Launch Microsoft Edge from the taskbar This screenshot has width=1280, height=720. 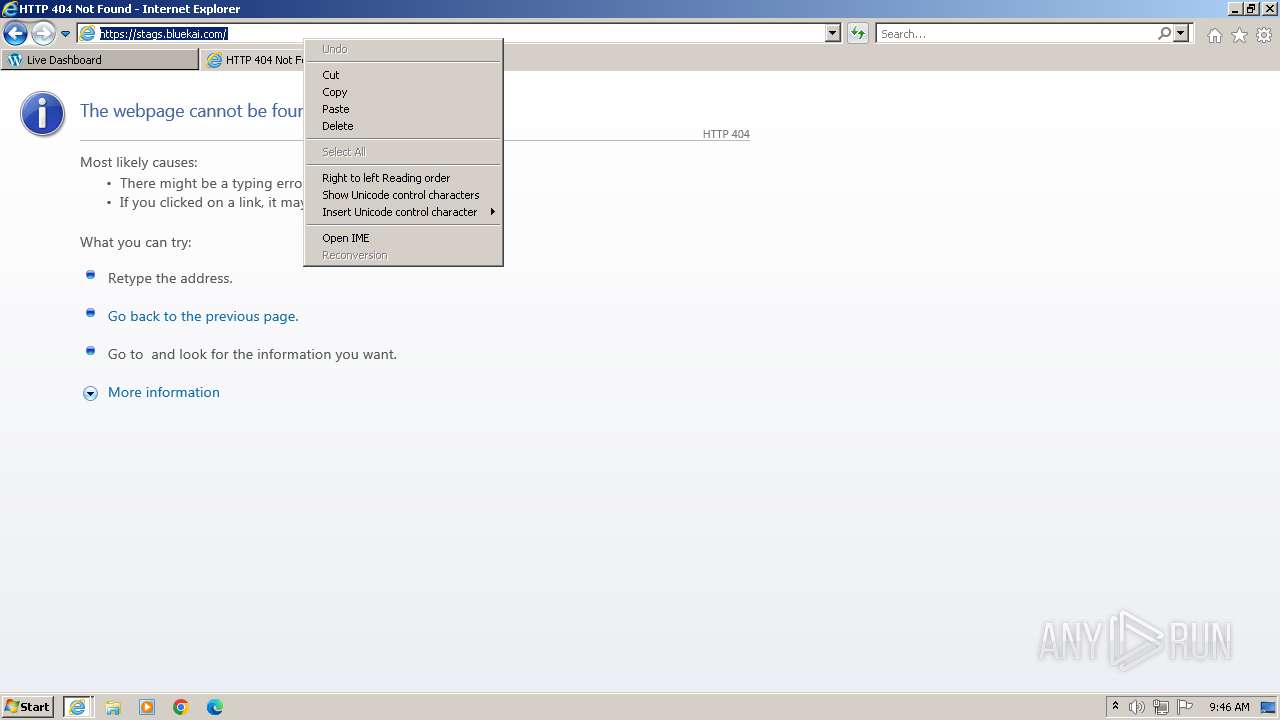(215, 707)
